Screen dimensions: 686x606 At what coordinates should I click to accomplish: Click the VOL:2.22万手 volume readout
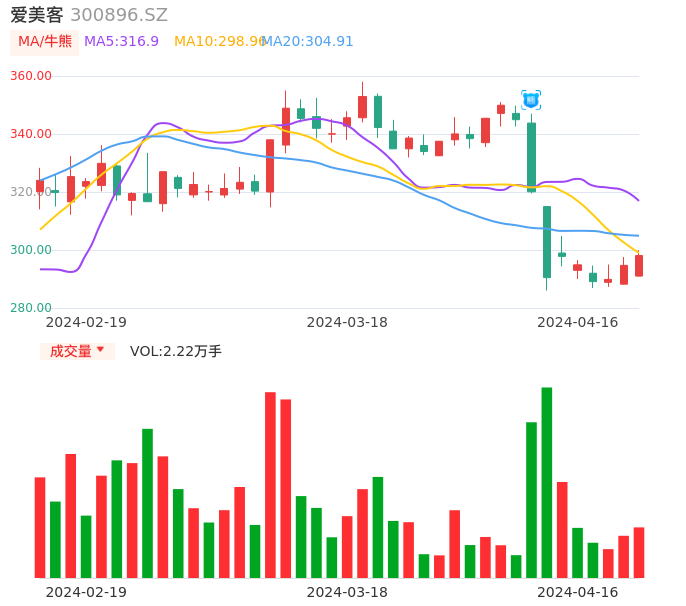pyautogui.click(x=176, y=351)
